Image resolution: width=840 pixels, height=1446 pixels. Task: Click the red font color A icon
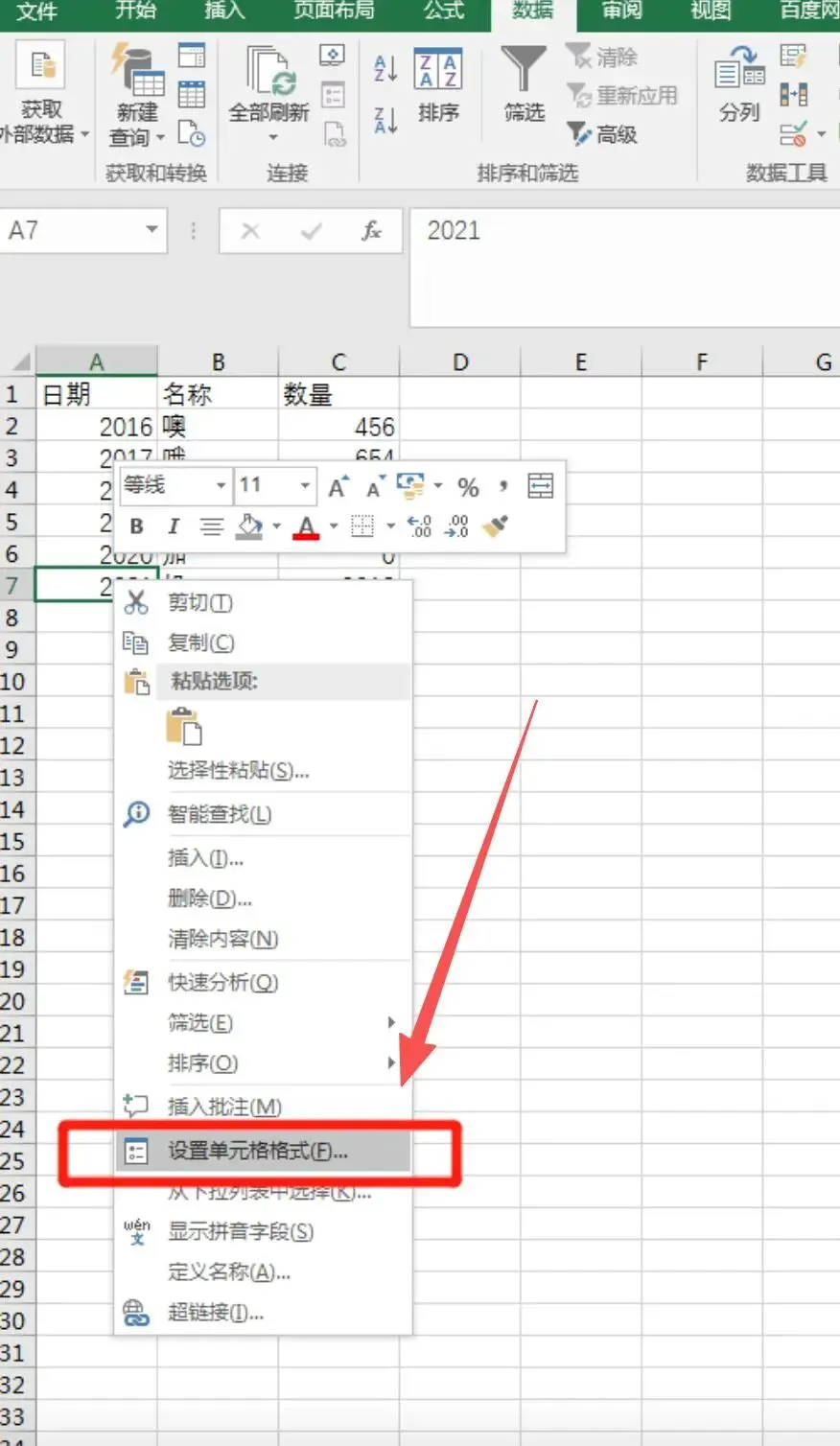(306, 526)
